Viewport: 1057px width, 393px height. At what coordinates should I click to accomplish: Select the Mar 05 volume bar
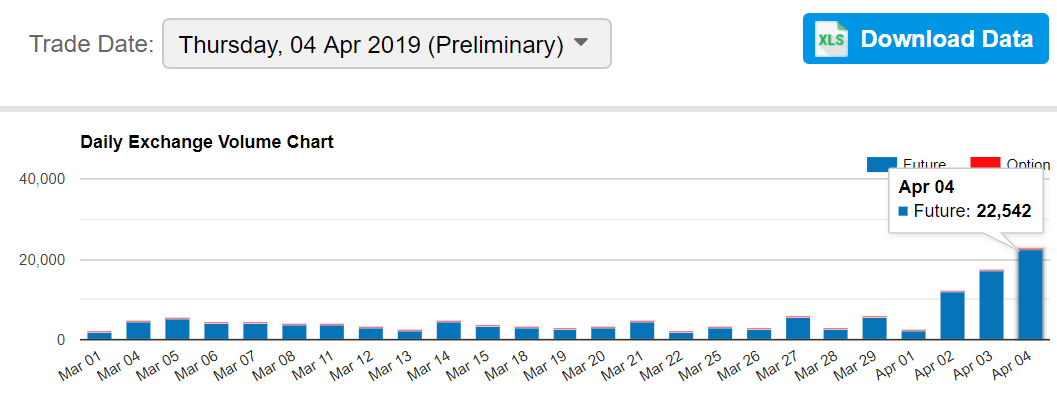pos(177,328)
